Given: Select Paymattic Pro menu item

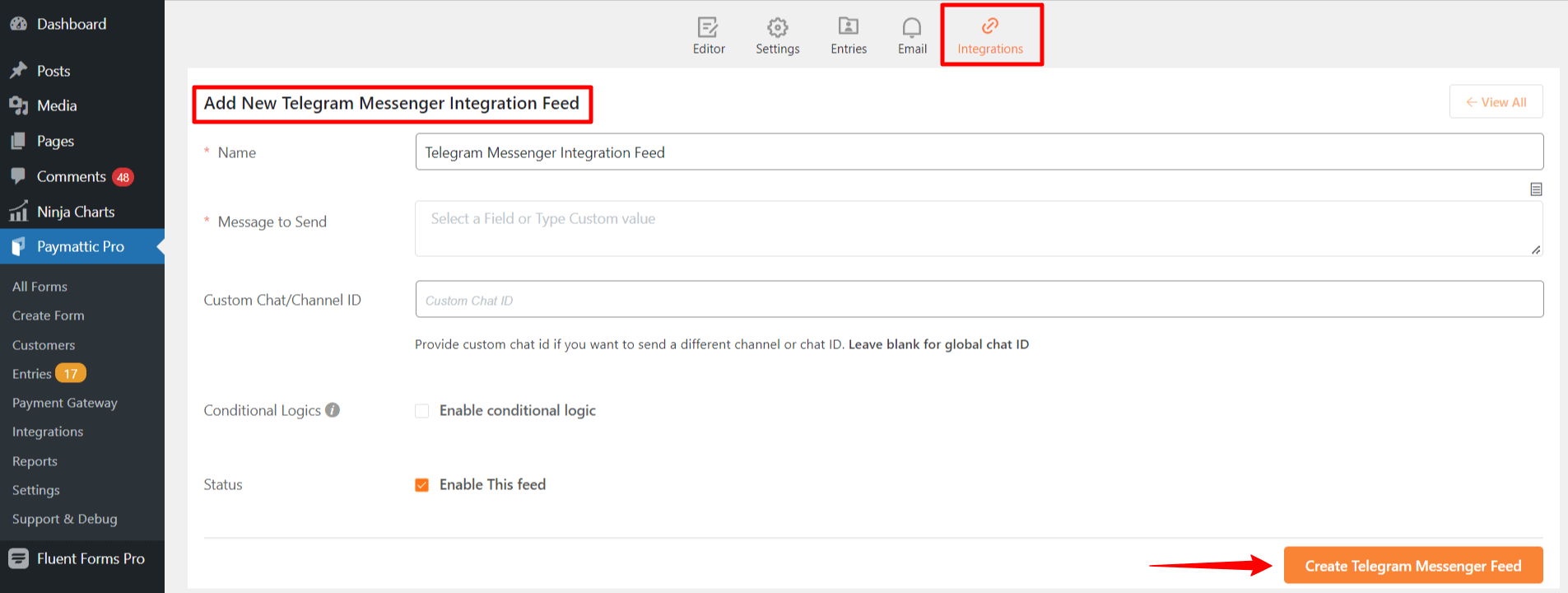Looking at the screenshot, I should 82,246.
